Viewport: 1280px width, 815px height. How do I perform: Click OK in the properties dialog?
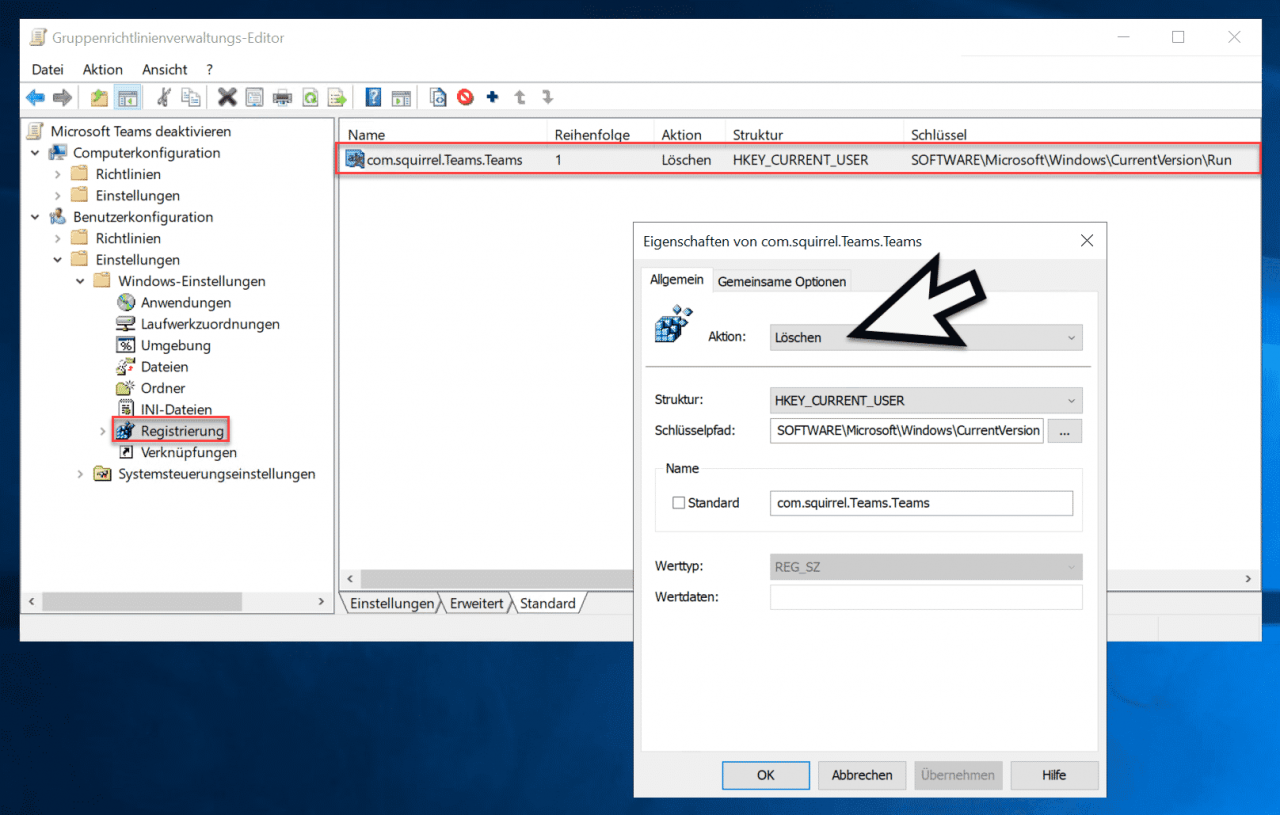[x=766, y=775]
